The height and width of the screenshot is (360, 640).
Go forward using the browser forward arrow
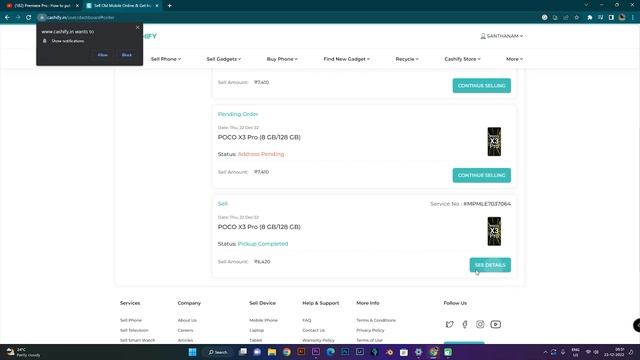pyautogui.click(x=18, y=18)
